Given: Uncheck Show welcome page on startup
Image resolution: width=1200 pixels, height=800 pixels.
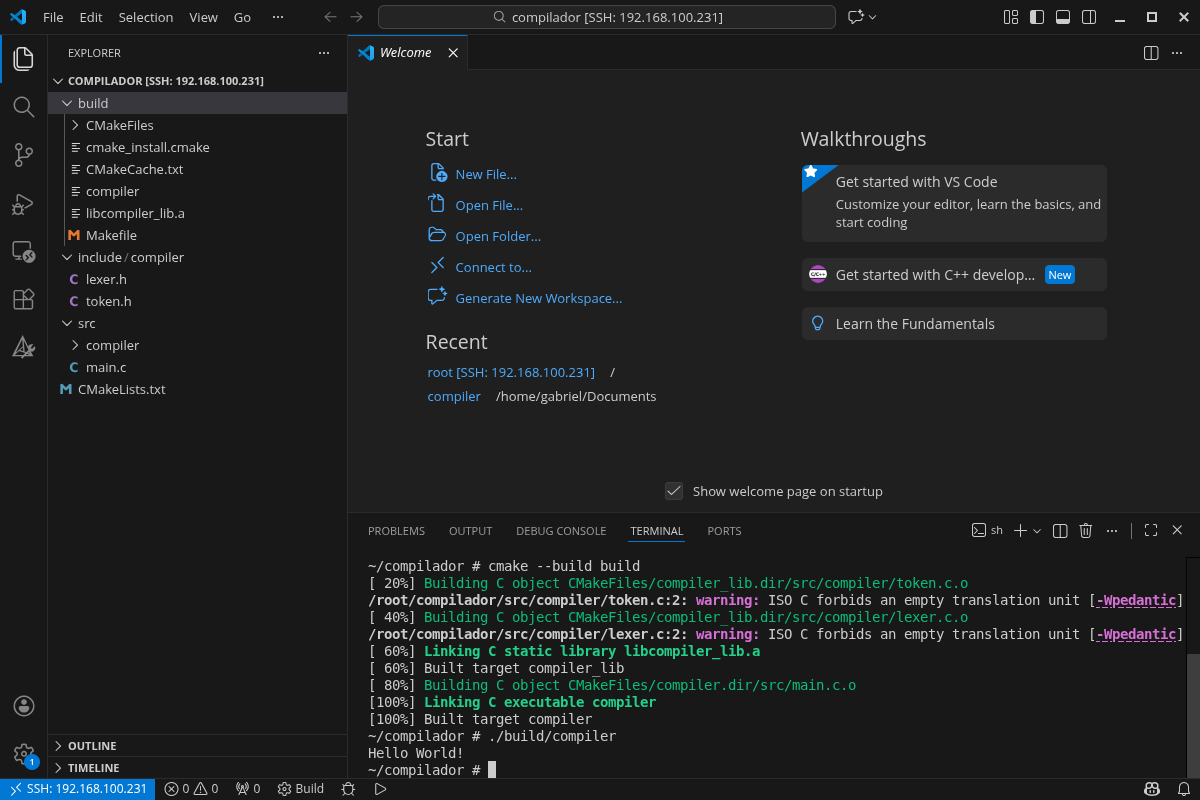Looking at the screenshot, I should 674,491.
